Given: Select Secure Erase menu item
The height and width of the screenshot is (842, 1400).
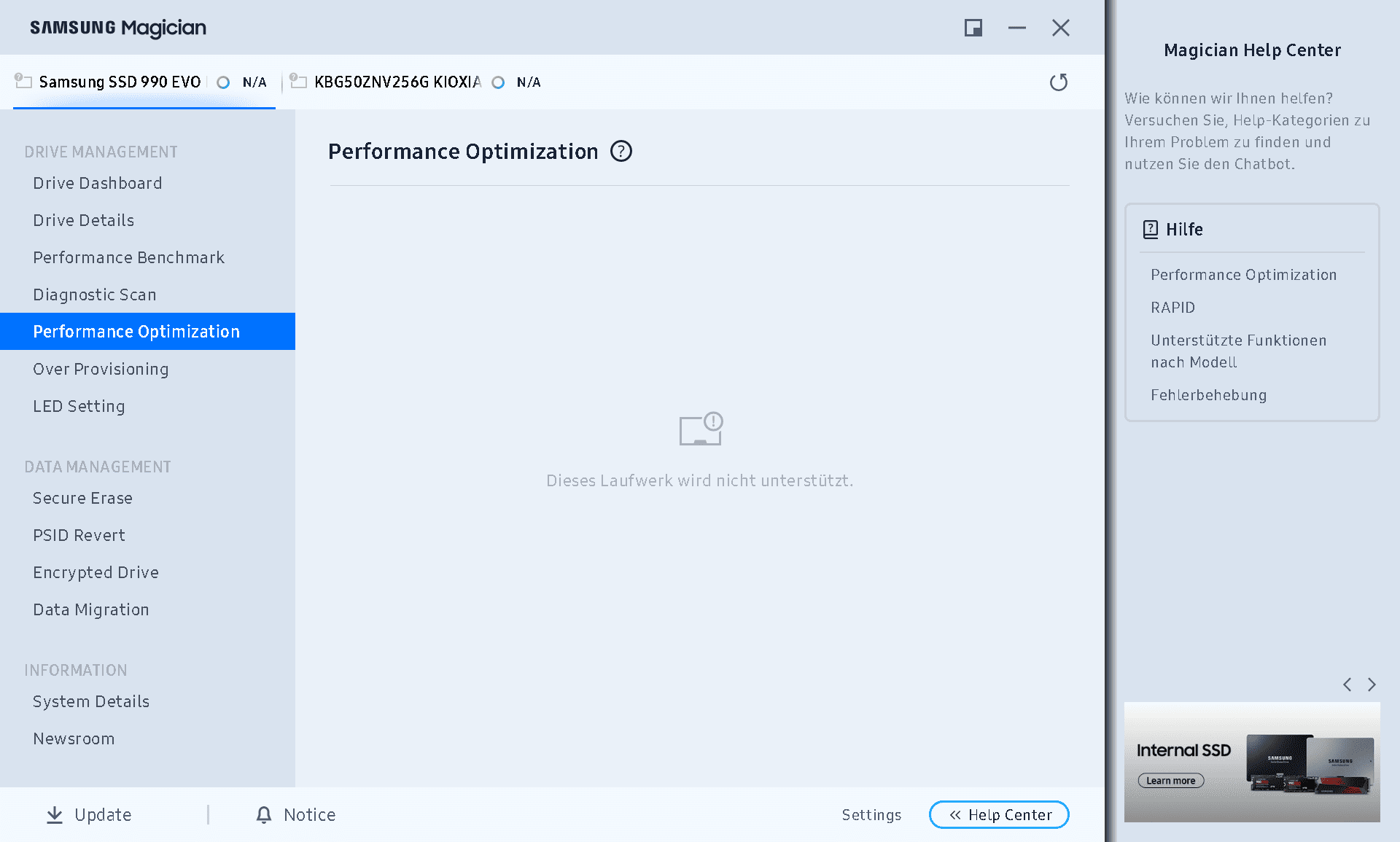Looking at the screenshot, I should (x=83, y=498).
